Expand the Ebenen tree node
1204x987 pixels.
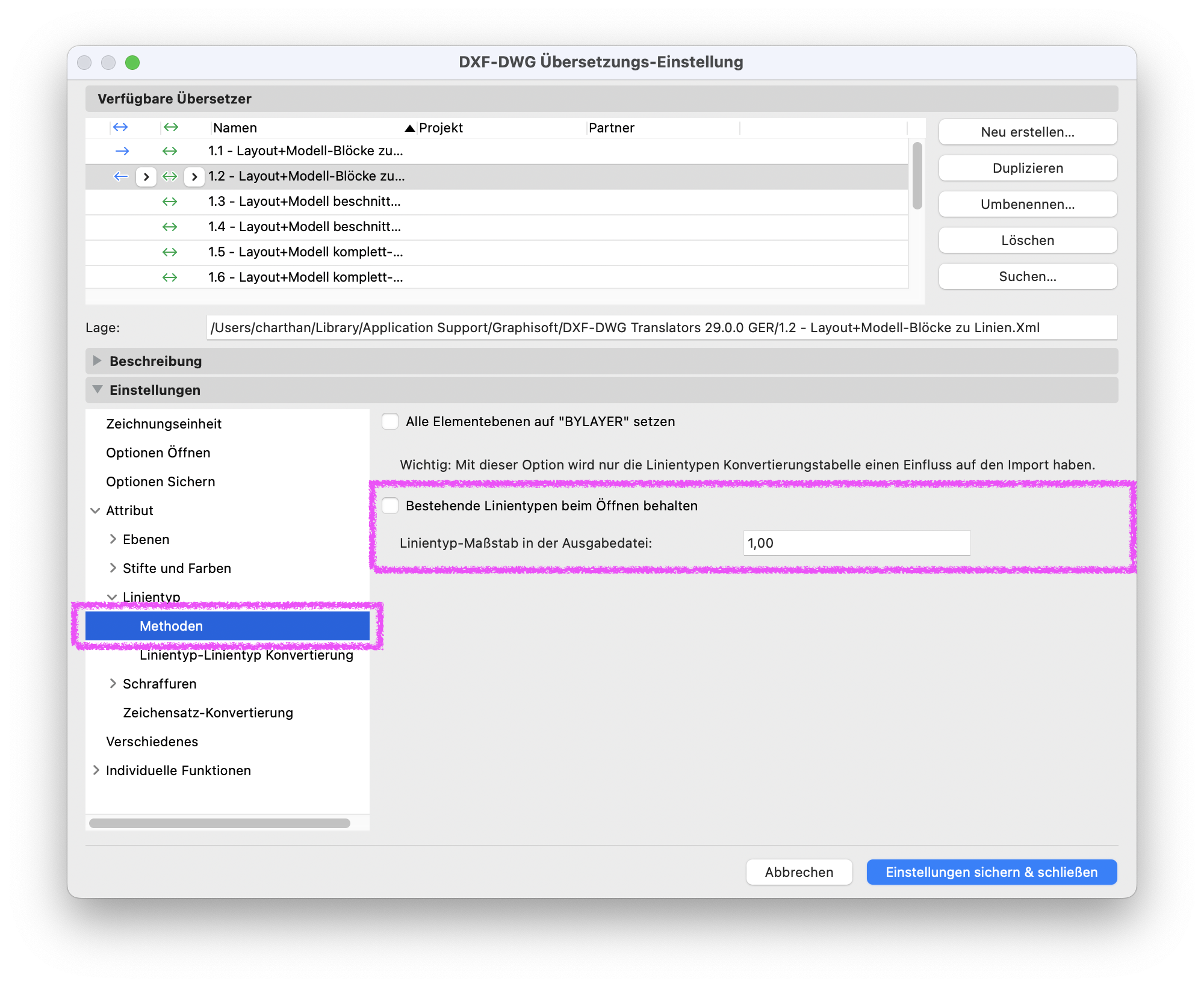113,539
